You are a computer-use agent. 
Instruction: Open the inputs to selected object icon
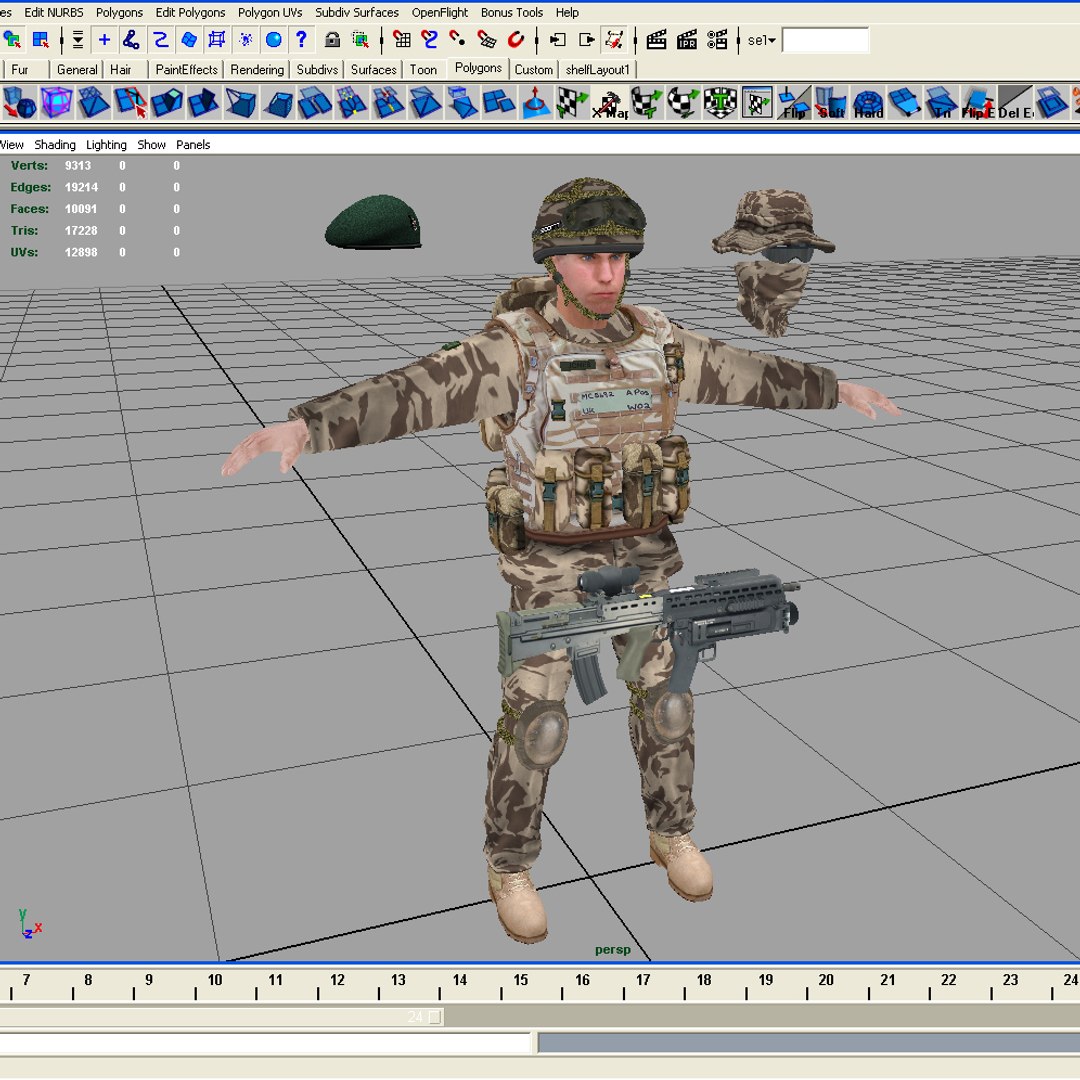click(x=557, y=40)
